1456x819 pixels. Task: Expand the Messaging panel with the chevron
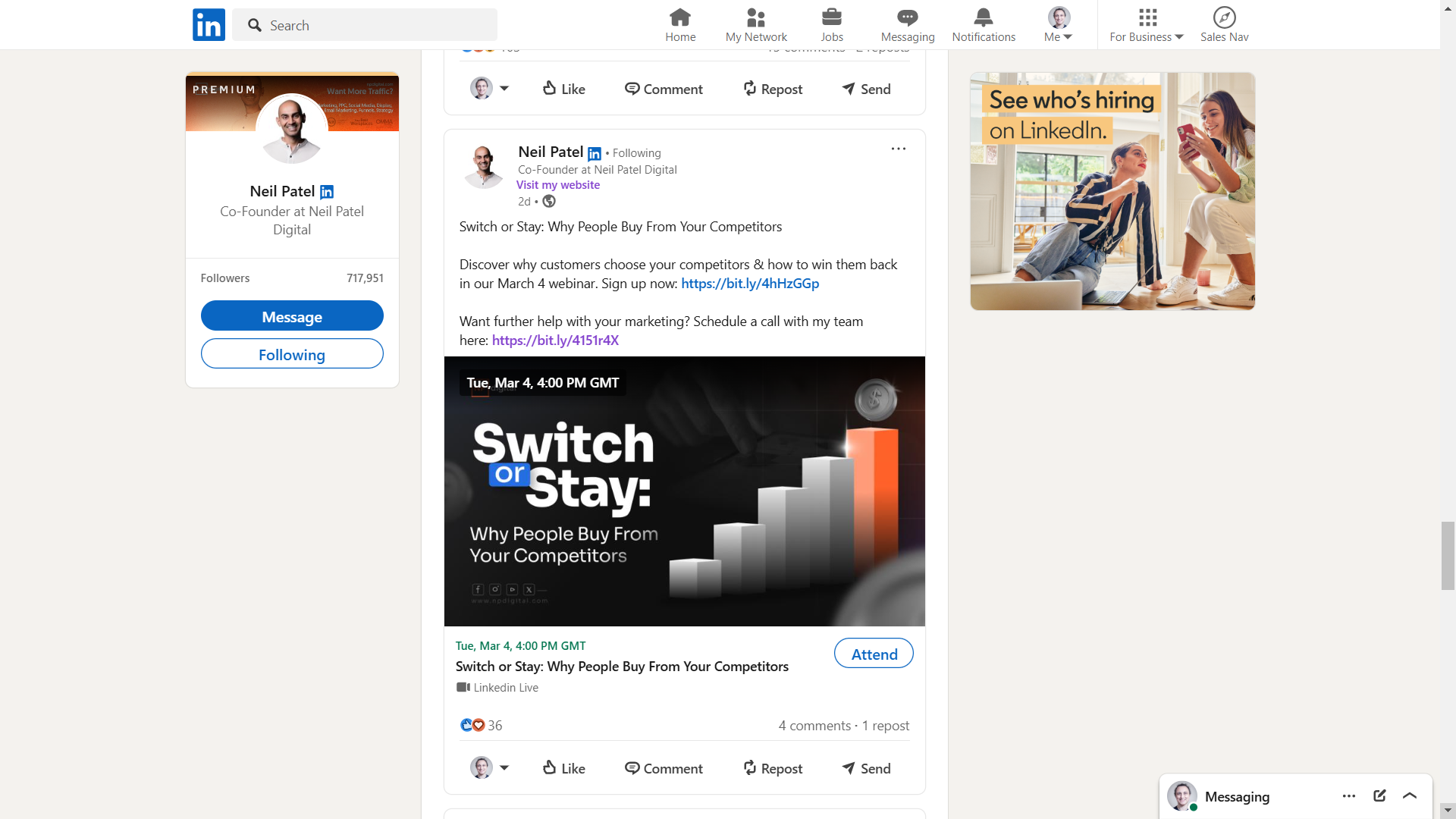(1410, 795)
